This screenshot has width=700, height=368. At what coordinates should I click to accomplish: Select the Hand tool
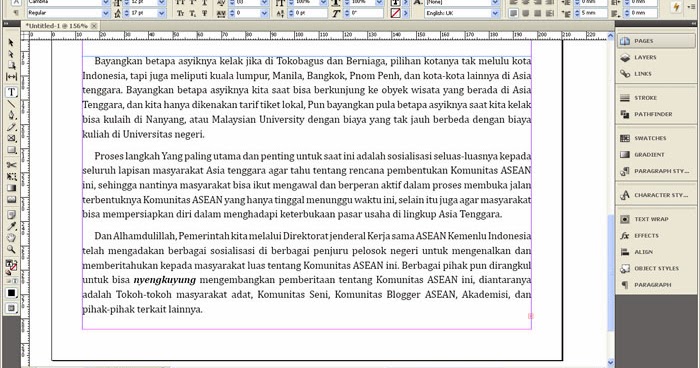11,238
